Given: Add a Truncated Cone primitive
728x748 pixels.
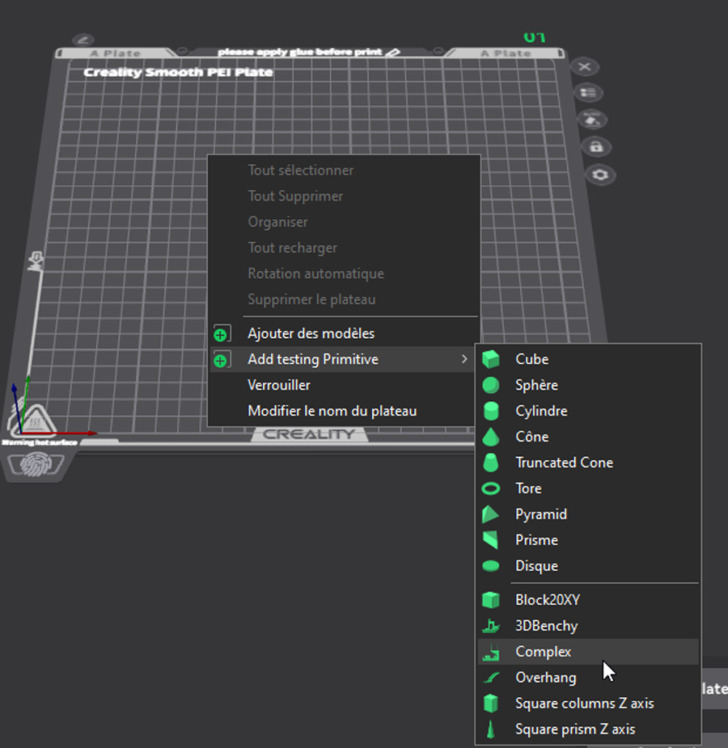Looking at the screenshot, I should pyautogui.click(x=588, y=463).
